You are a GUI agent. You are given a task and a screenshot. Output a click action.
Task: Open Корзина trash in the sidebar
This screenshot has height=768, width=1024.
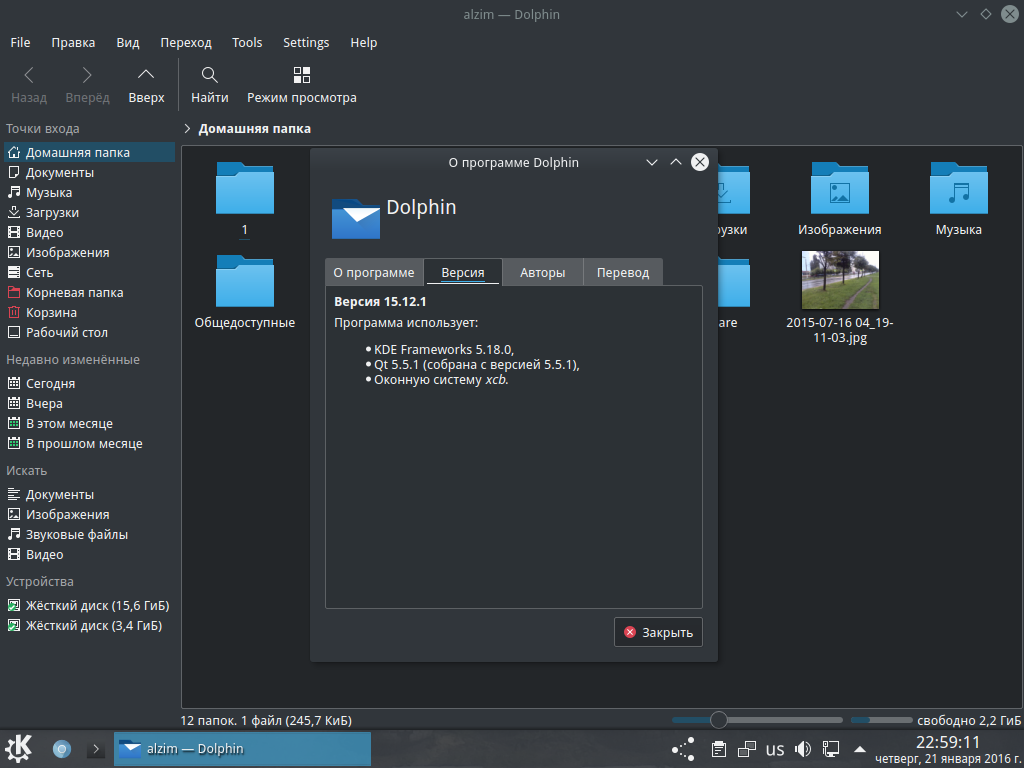tap(89, 313)
